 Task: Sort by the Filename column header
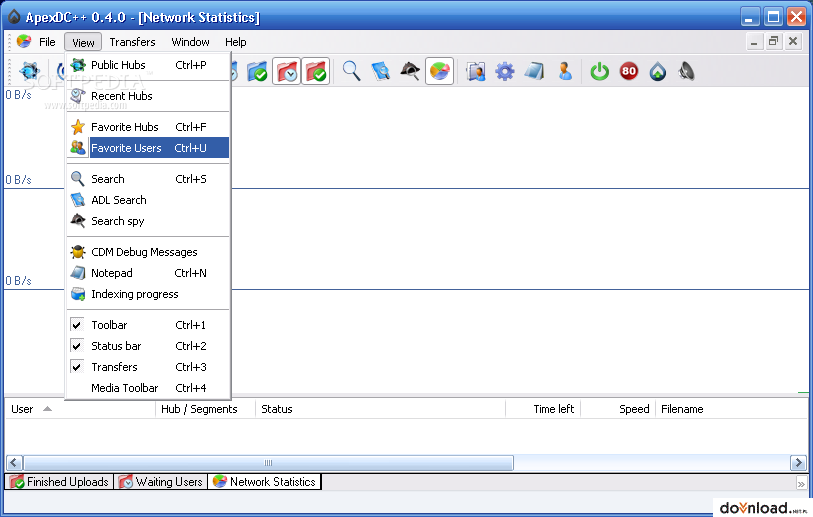point(732,409)
